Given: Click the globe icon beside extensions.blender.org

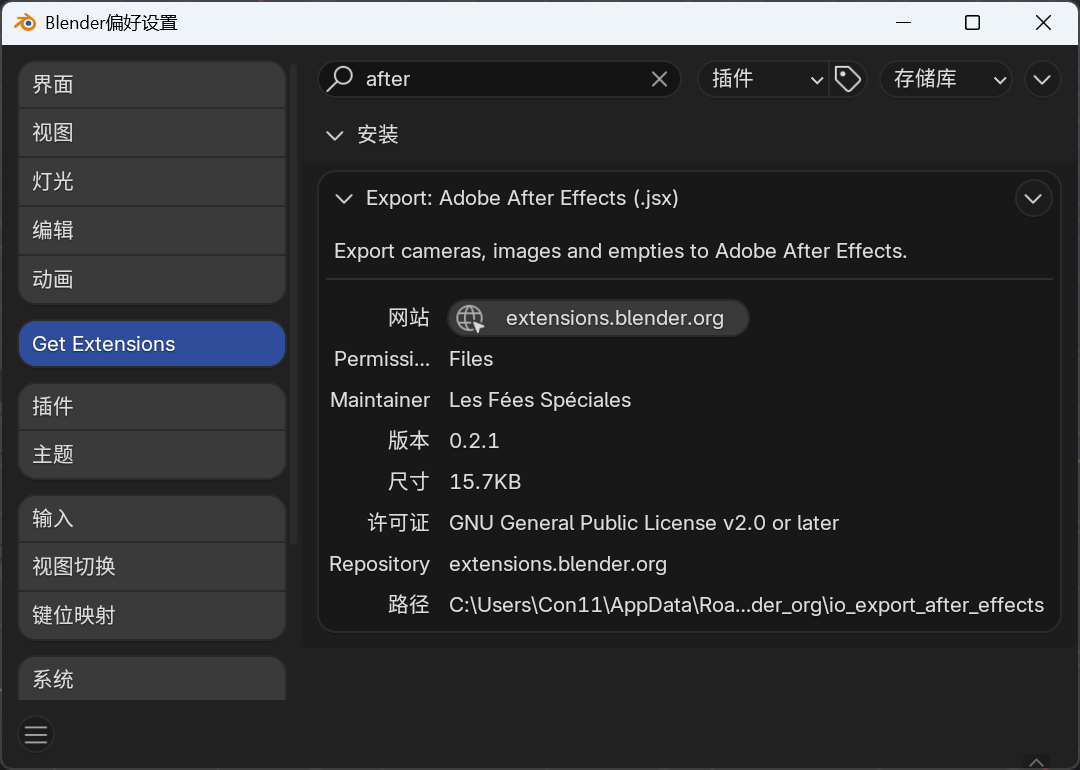Looking at the screenshot, I should [x=470, y=318].
